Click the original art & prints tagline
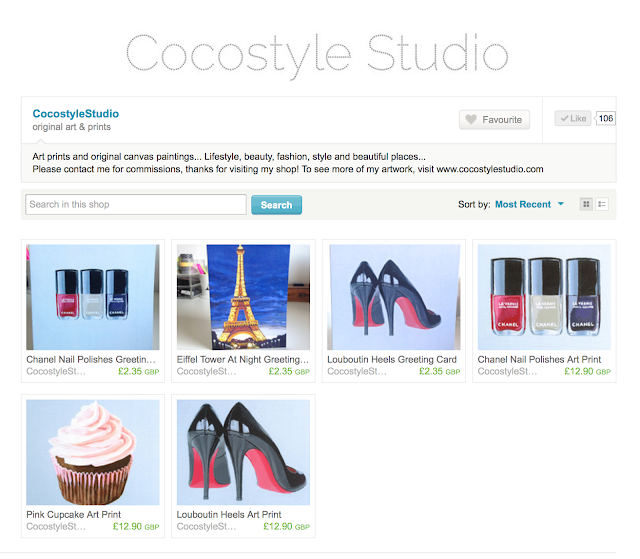This screenshot has width=640, height=559. [71, 127]
